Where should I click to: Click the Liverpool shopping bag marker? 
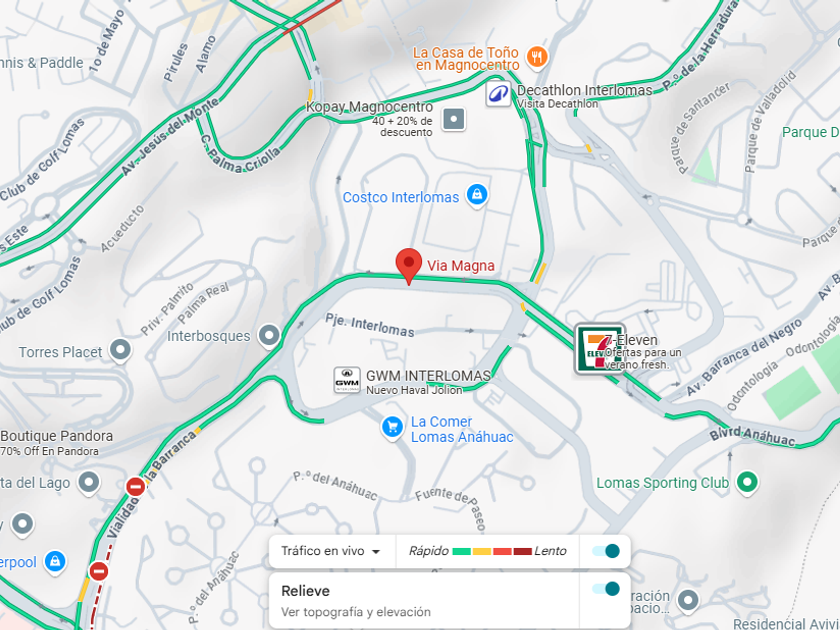point(55,562)
